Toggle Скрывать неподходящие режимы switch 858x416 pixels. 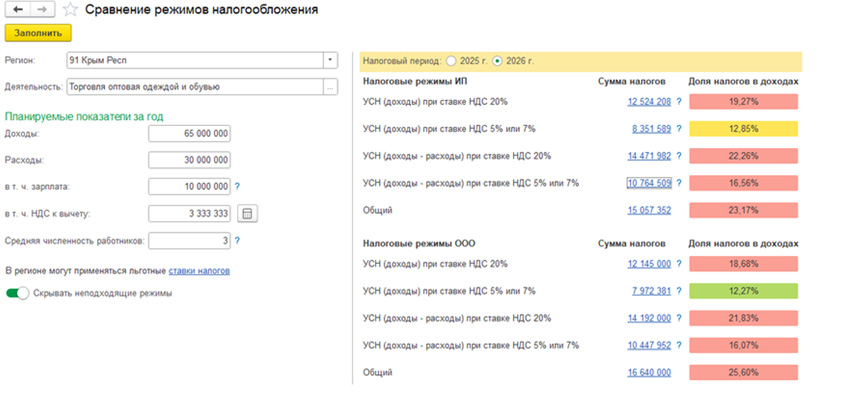click(x=17, y=294)
